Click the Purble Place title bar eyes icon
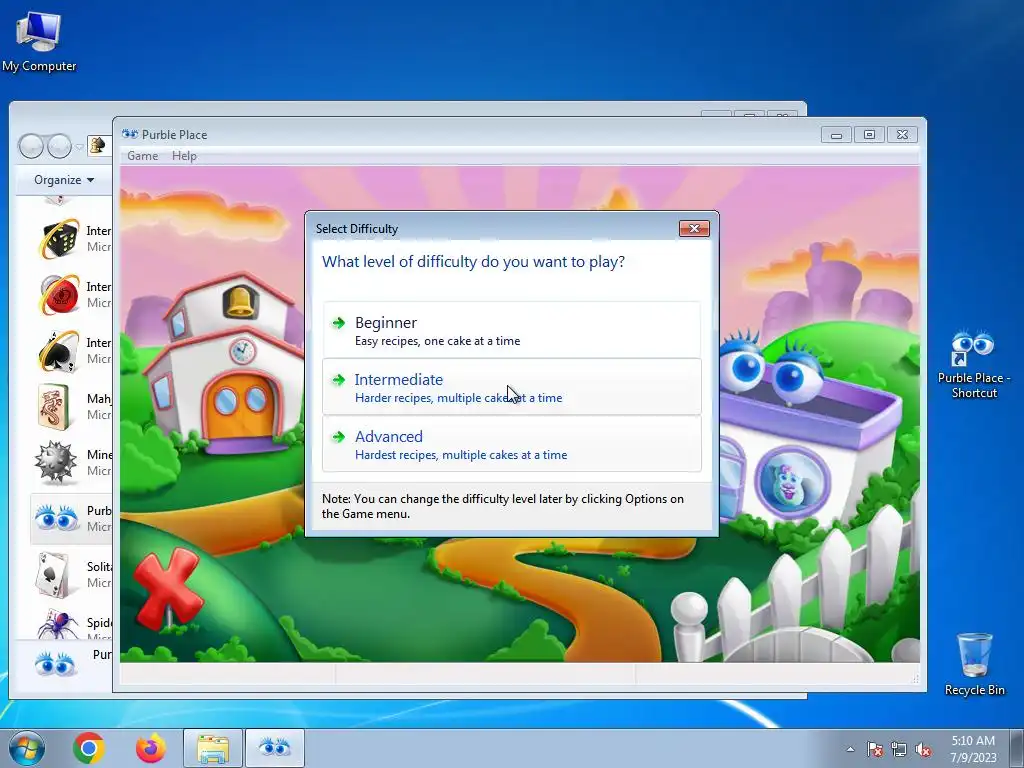Viewport: 1024px width, 768px height. [129, 135]
